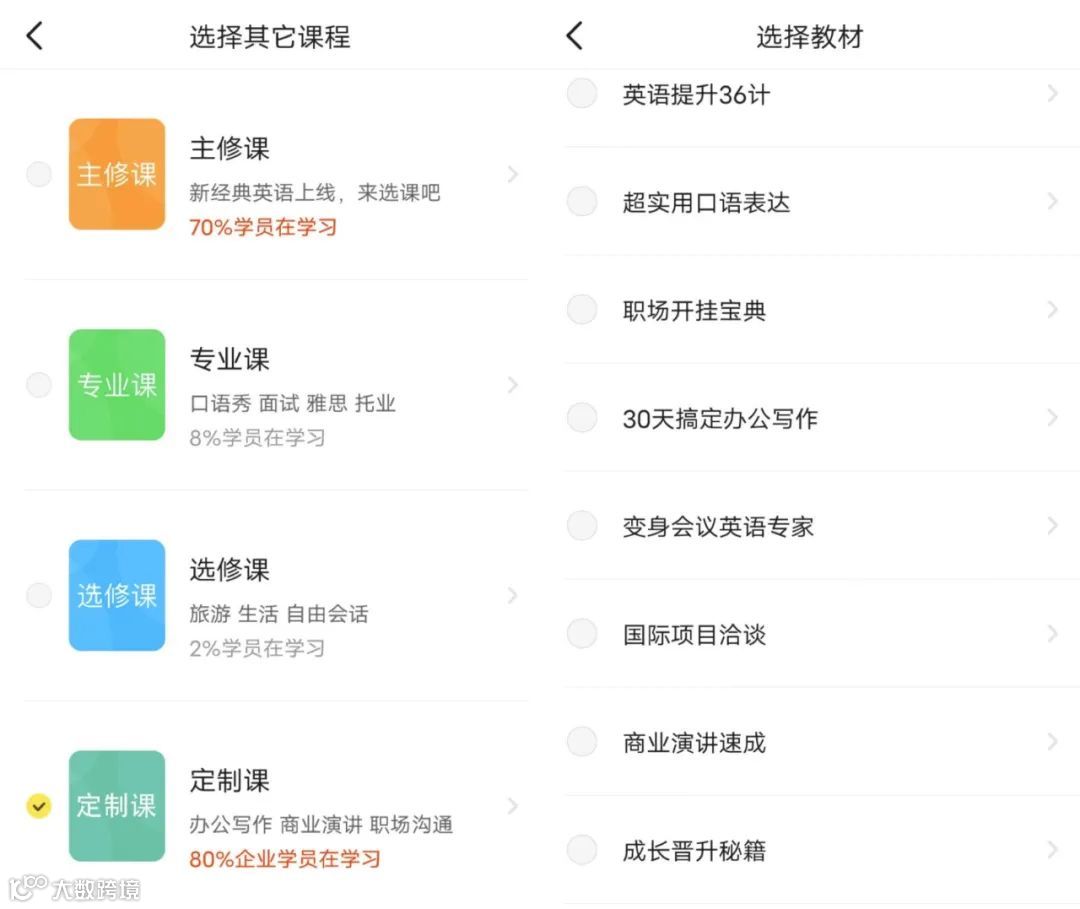Open 超实用口语表达 via its chevron arrow

[1052, 202]
